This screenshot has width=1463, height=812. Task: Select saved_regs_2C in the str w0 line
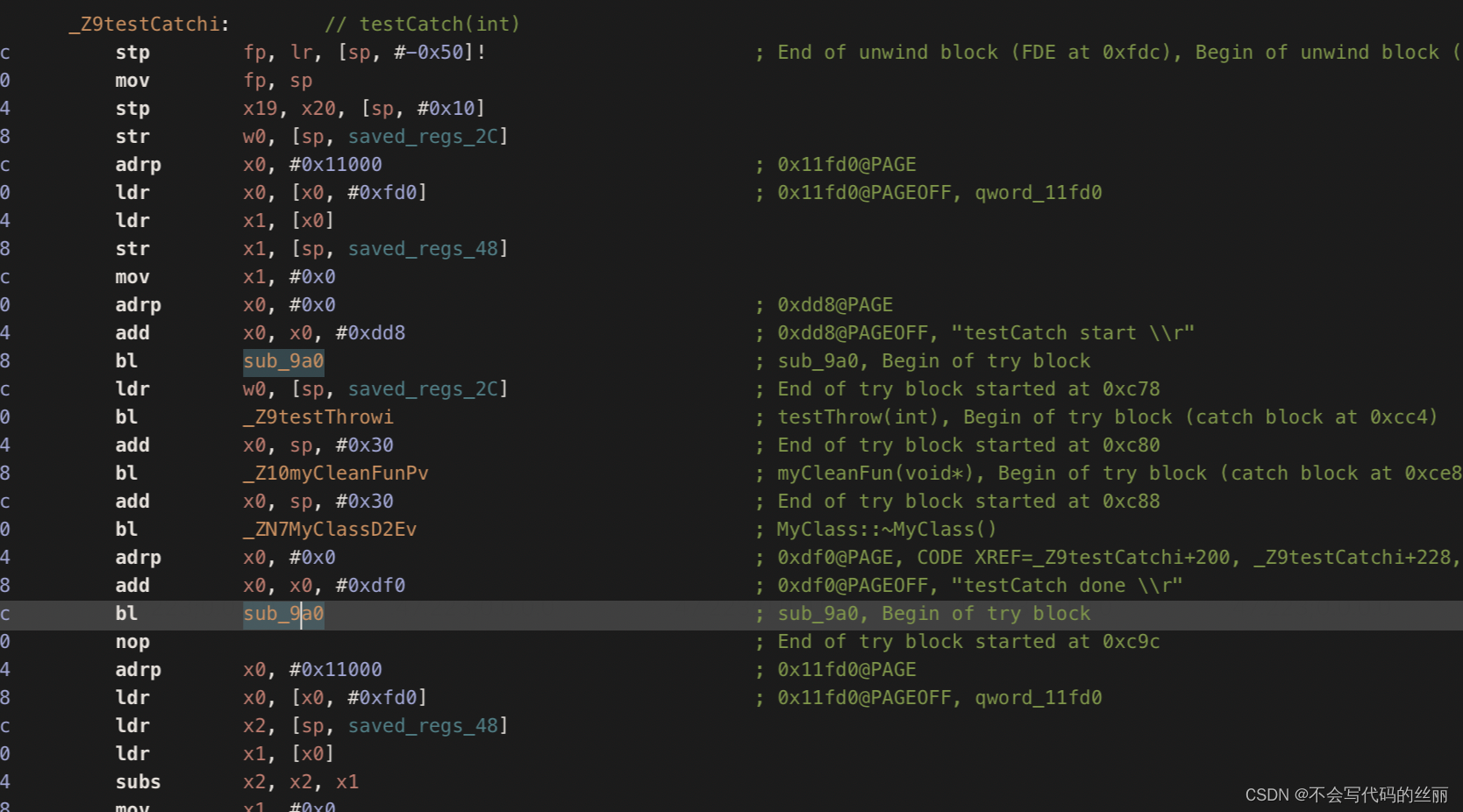(424, 137)
